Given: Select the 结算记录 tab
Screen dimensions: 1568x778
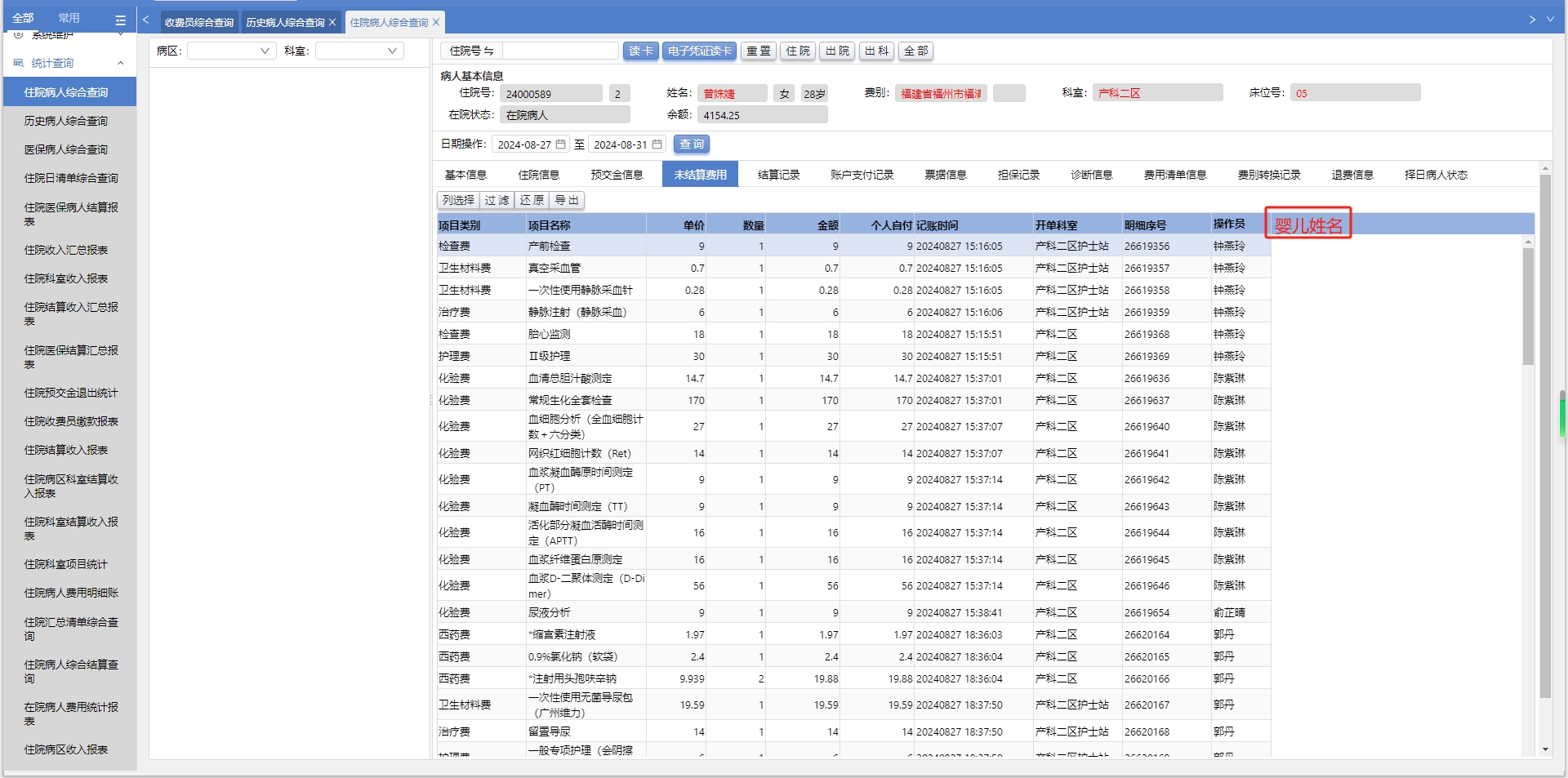Looking at the screenshot, I should (778, 175).
